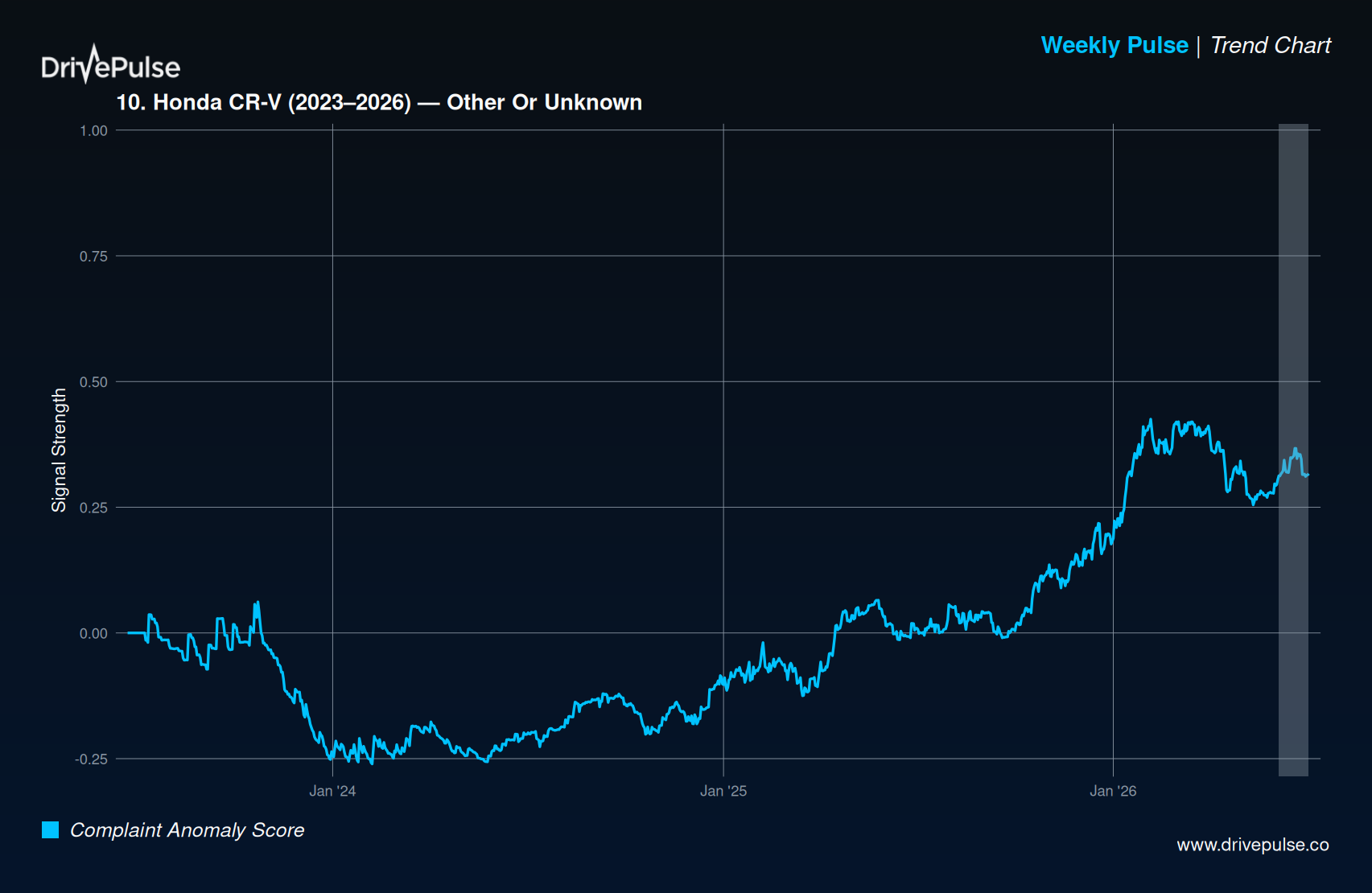
Task: Click the DrivePulse logo
Action: click(x=110, y=64)
